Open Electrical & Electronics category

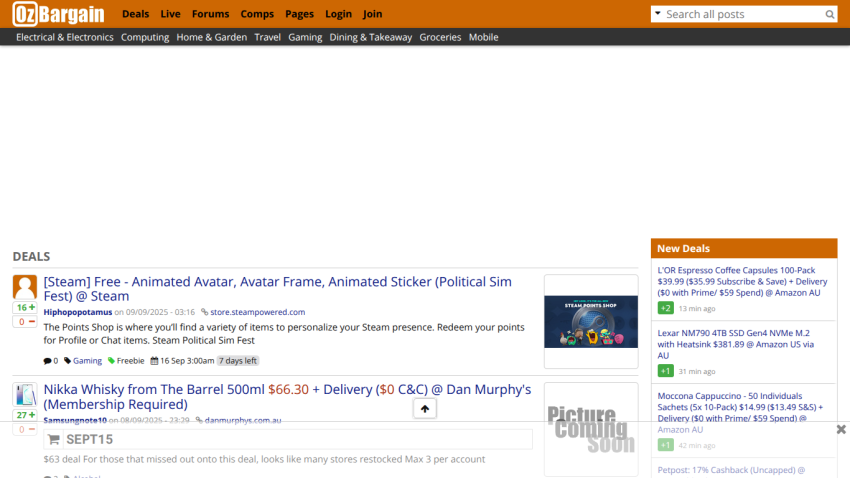pyautogui.click(x=65, y=37)
